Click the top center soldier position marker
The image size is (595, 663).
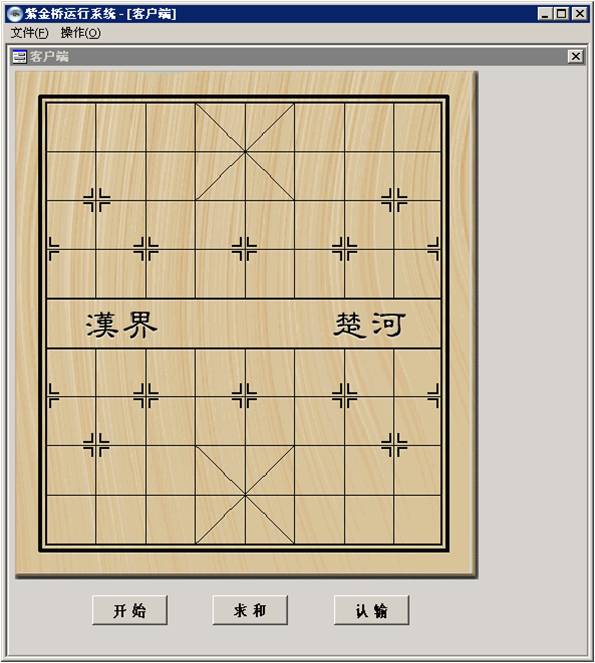tap(245, 249)
